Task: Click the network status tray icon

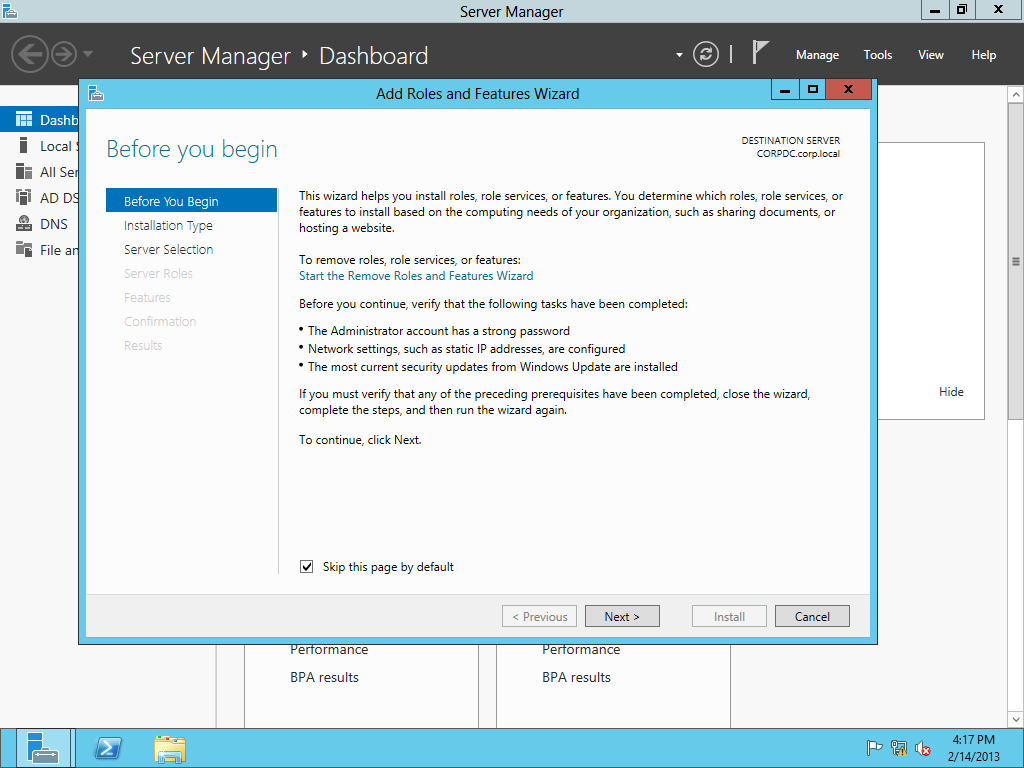Action: pos(899,748)
